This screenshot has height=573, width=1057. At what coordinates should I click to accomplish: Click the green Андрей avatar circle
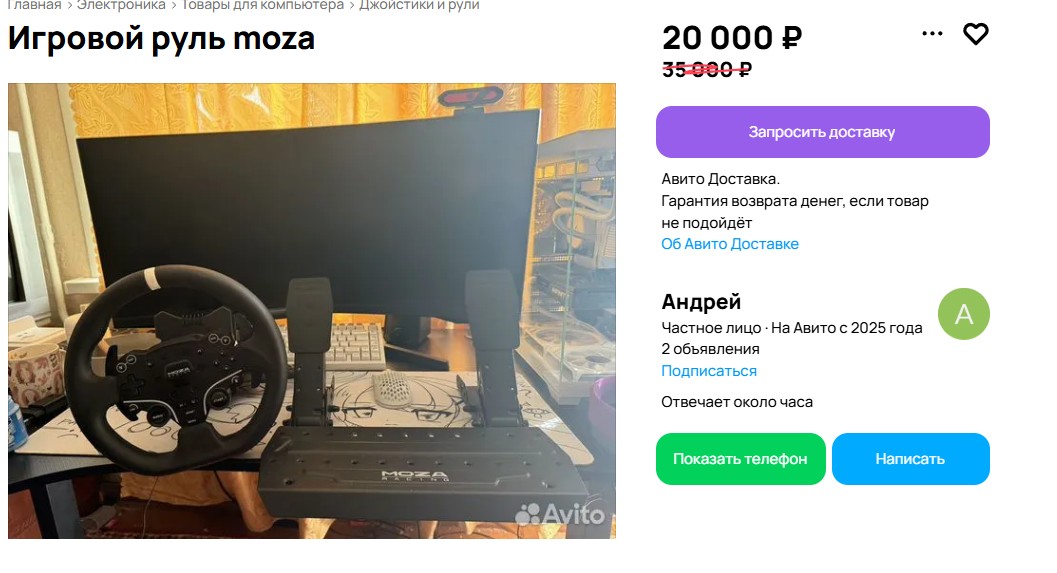point(963,314)
